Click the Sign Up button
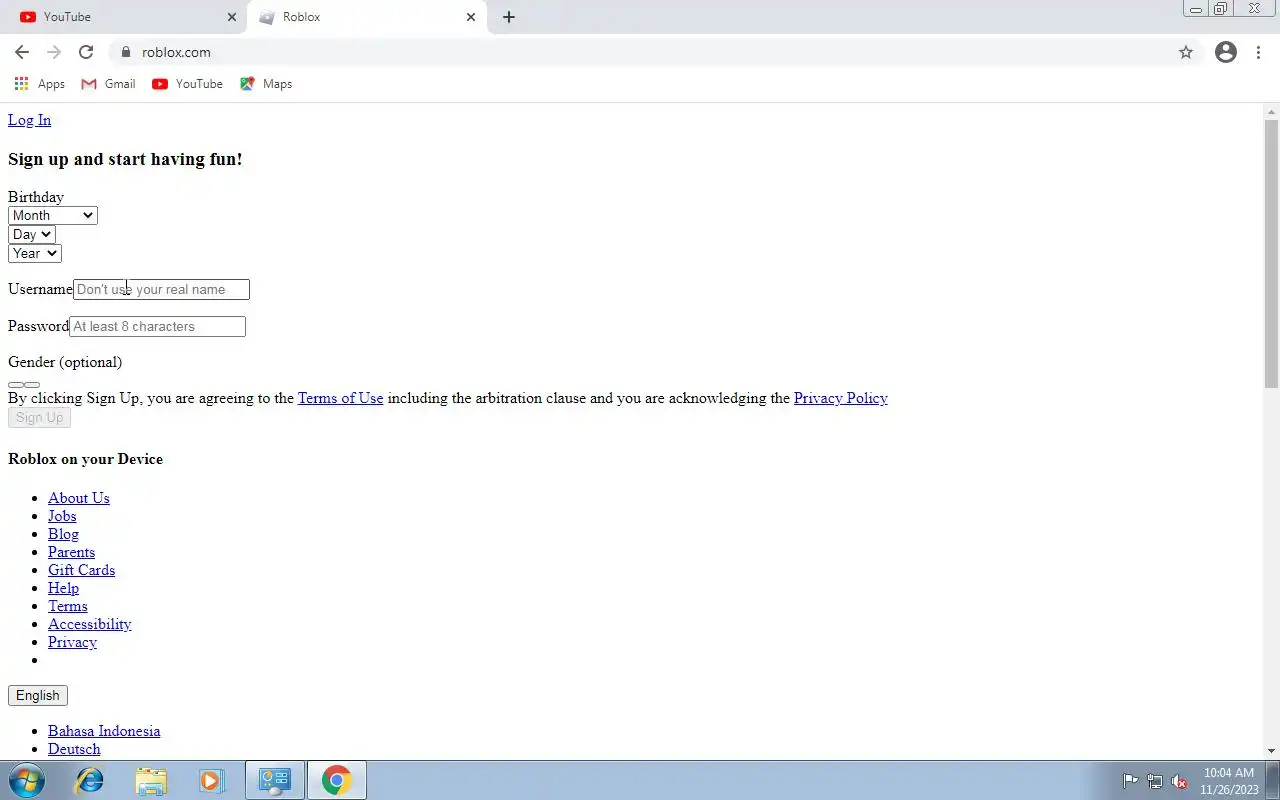The width and height of the screenshot is (1280, 800). (39, 418)
